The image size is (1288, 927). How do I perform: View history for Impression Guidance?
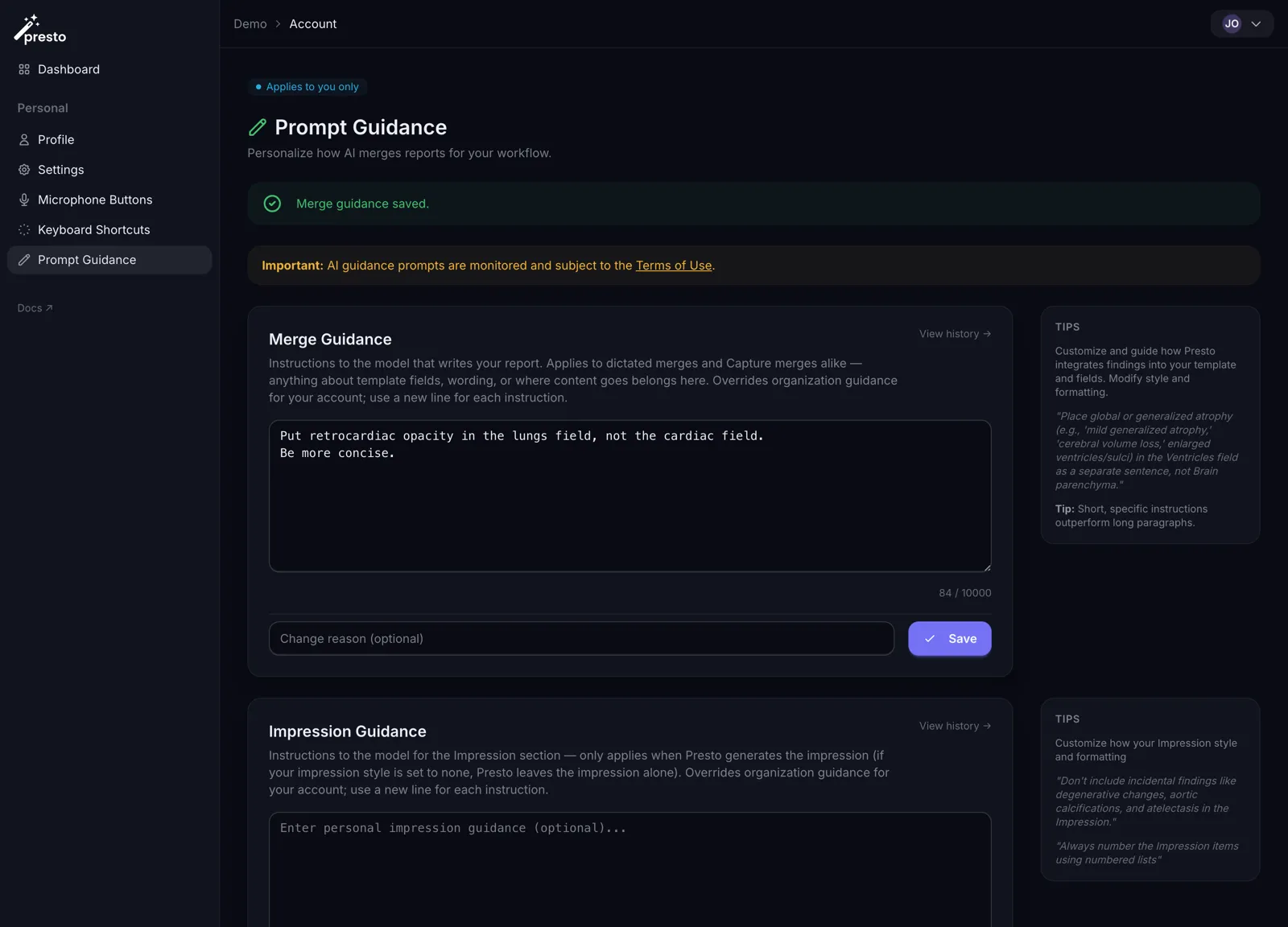pyautogui.click(x=955, y=726)
